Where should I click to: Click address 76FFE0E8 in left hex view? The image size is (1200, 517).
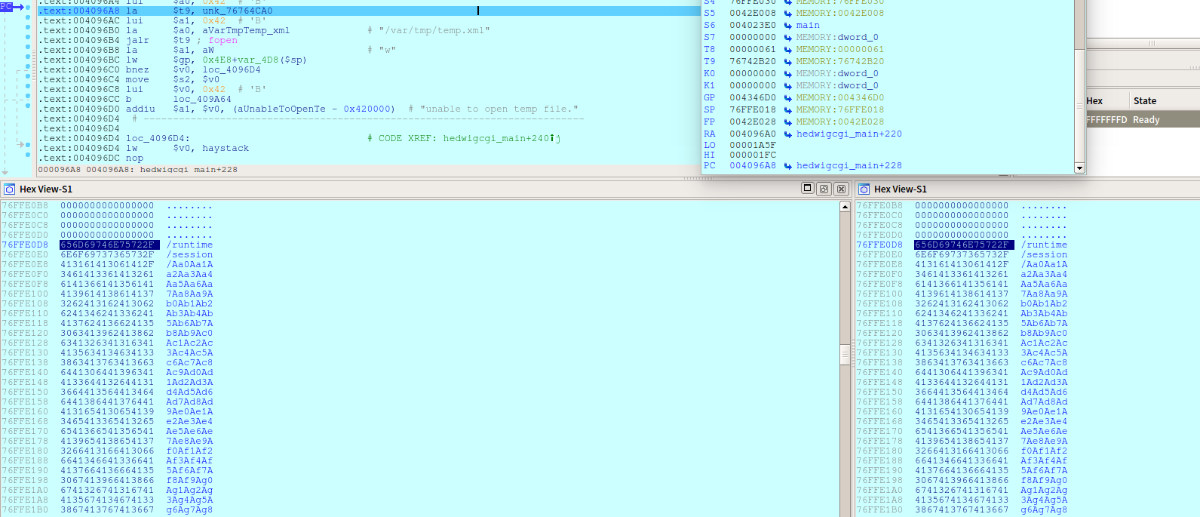(25, 264)
